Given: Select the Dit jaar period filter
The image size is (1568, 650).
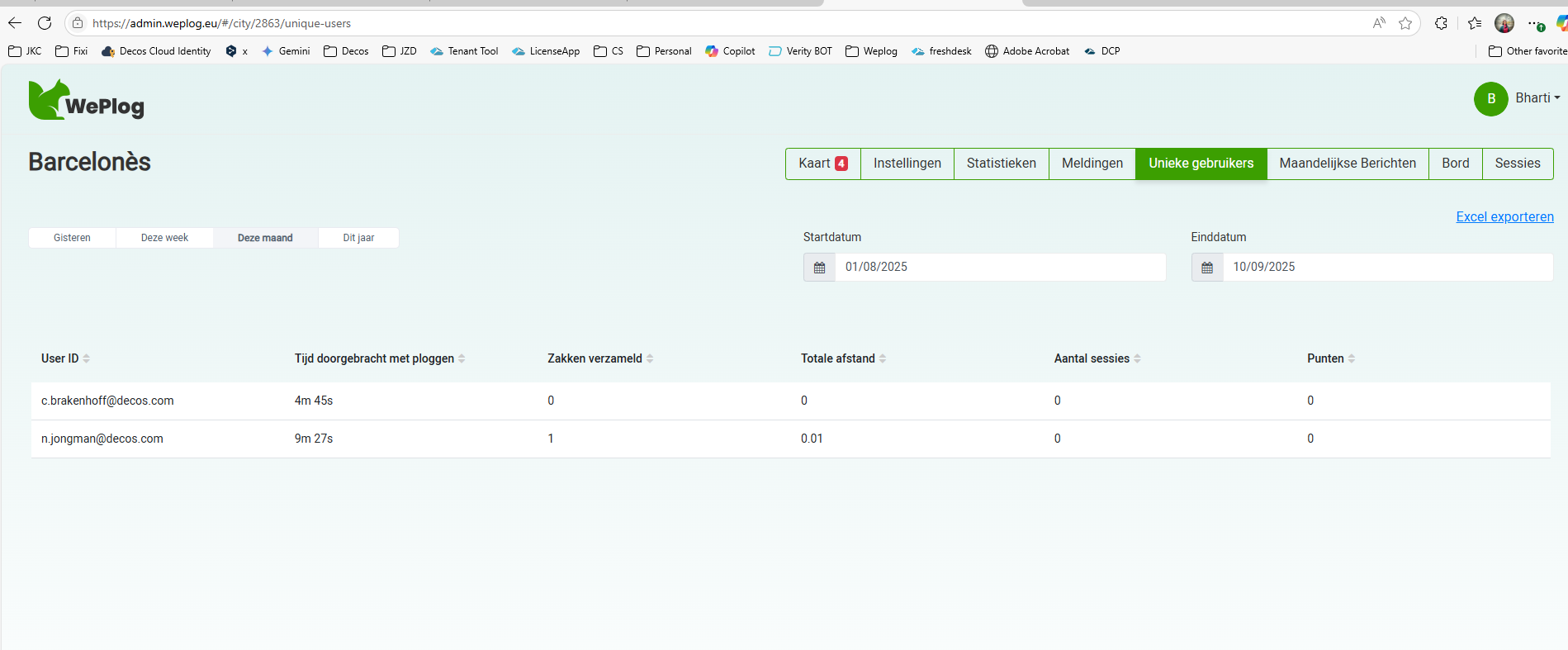Looking at the screenshot, I should (358, 238).
